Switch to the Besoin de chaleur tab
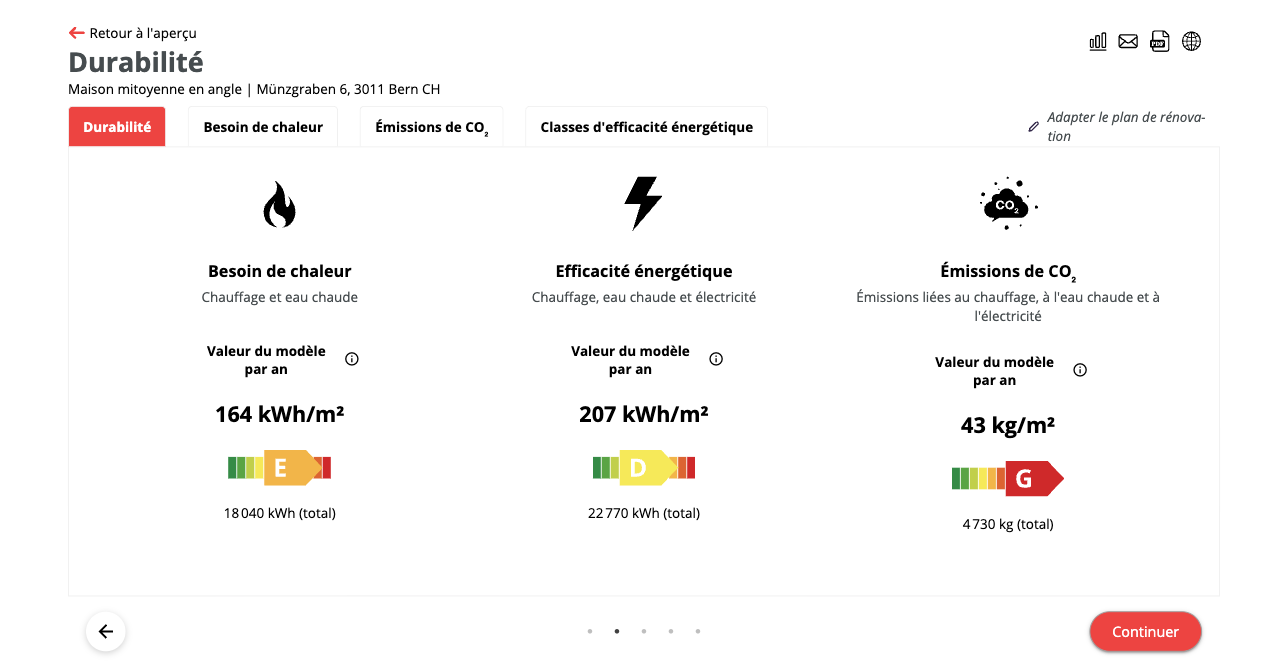This screenshot has width=1286, height=667. click(x=263, y=127)
